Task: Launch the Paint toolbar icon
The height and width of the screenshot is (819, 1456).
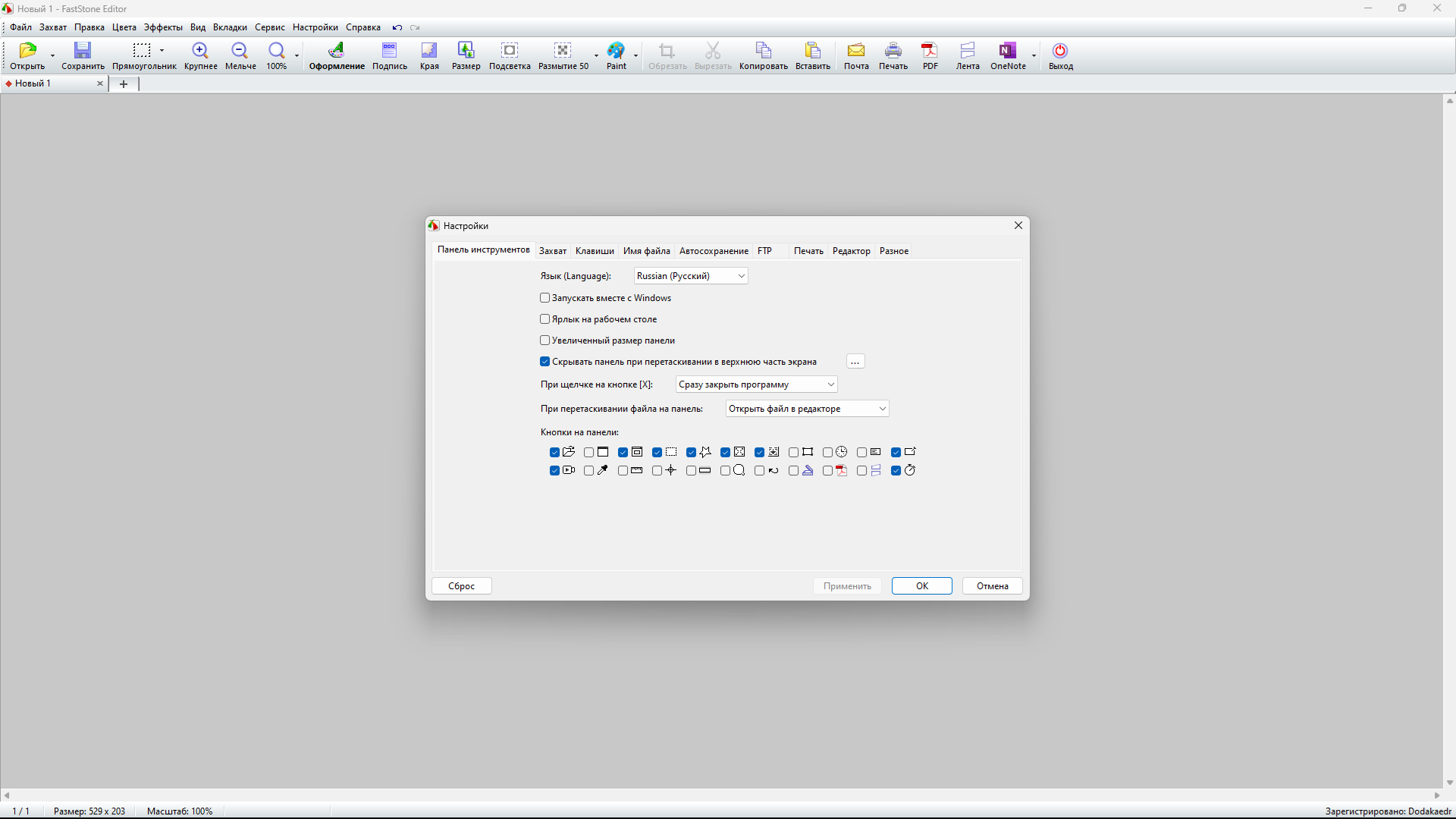Action: pos(616,51)
